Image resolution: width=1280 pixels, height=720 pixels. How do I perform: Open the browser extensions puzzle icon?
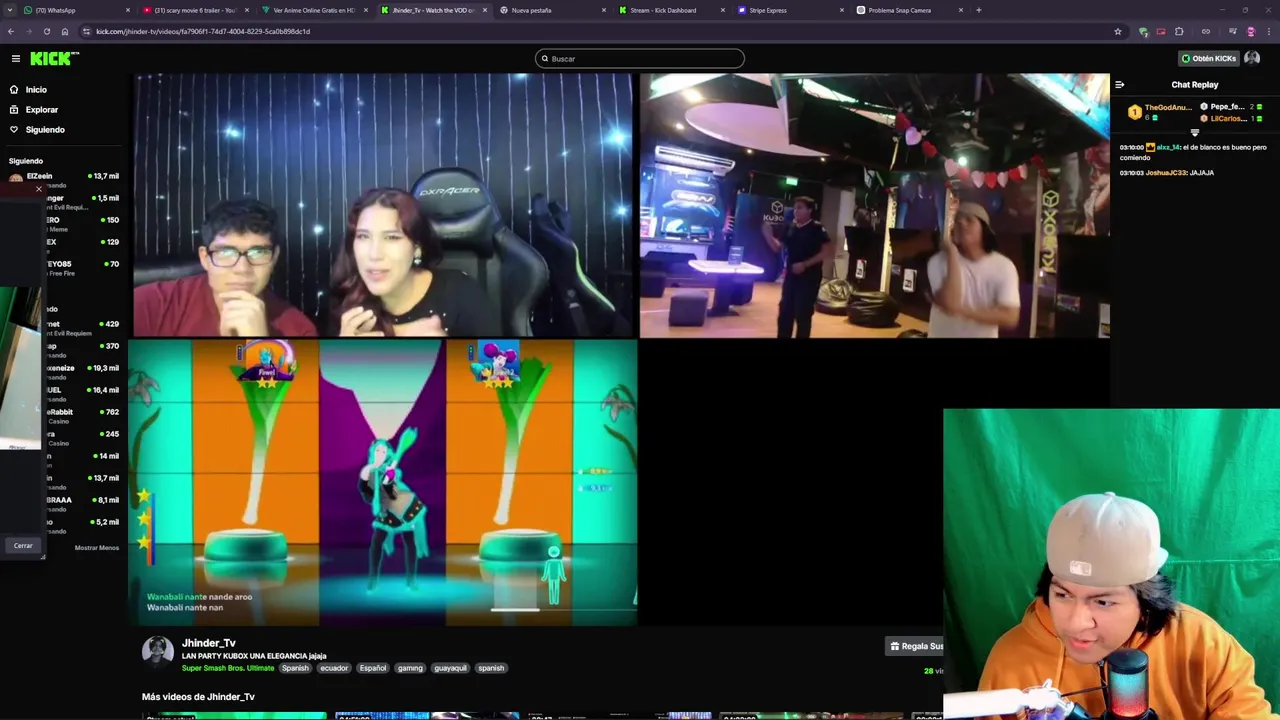click(x=1179, y=31)
